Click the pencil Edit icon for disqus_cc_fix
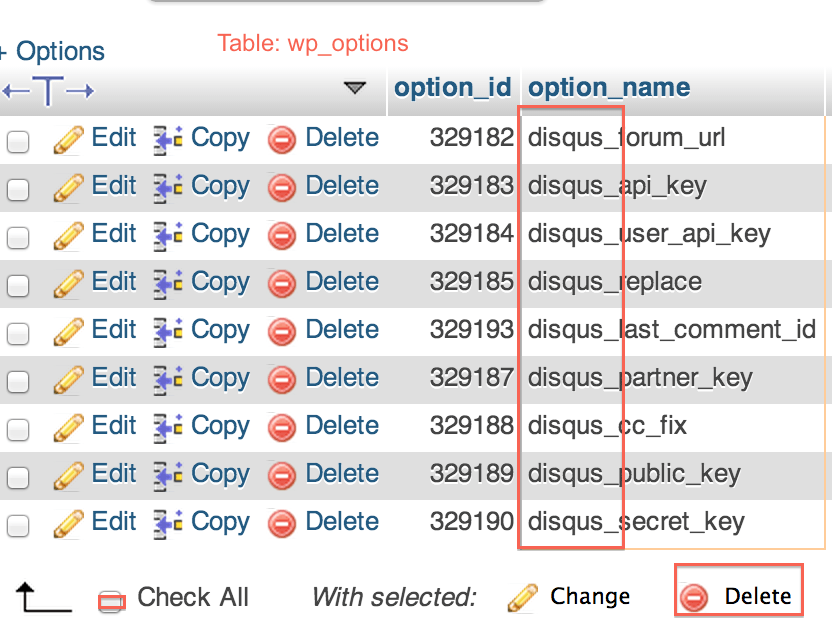Screen dimensions: 832x632 [68, 428]
